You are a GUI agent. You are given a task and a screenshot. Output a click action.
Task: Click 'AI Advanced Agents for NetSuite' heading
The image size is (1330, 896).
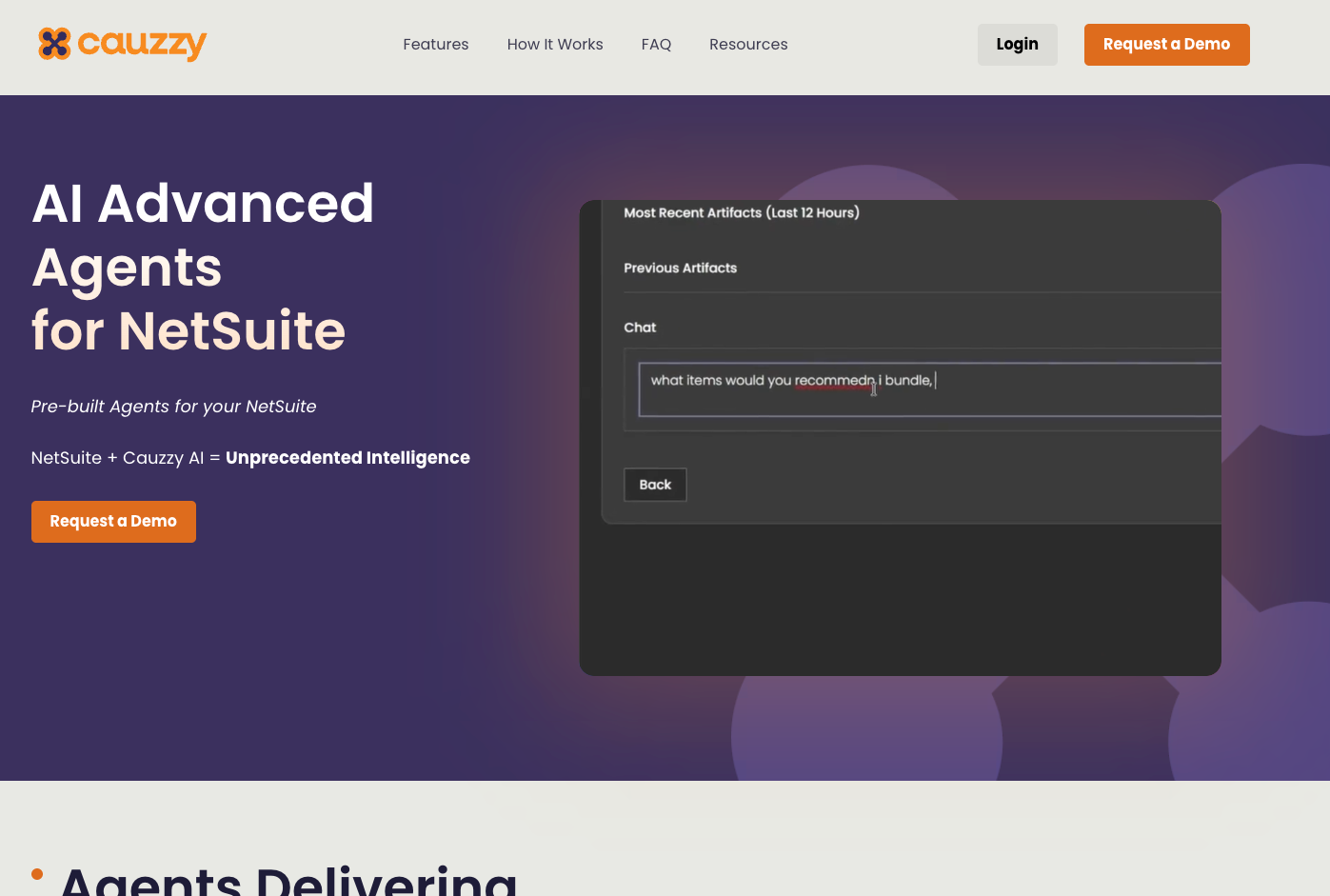coord(203,267)
